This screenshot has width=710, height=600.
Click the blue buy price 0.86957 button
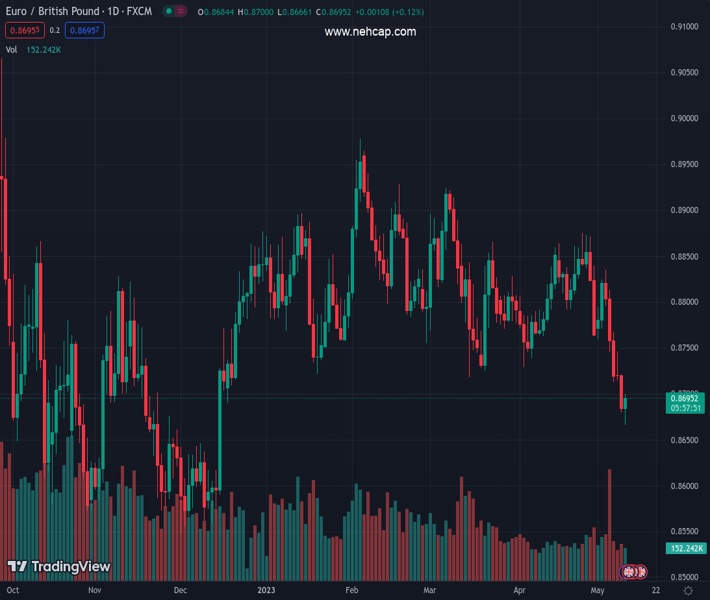coord(85,30)
